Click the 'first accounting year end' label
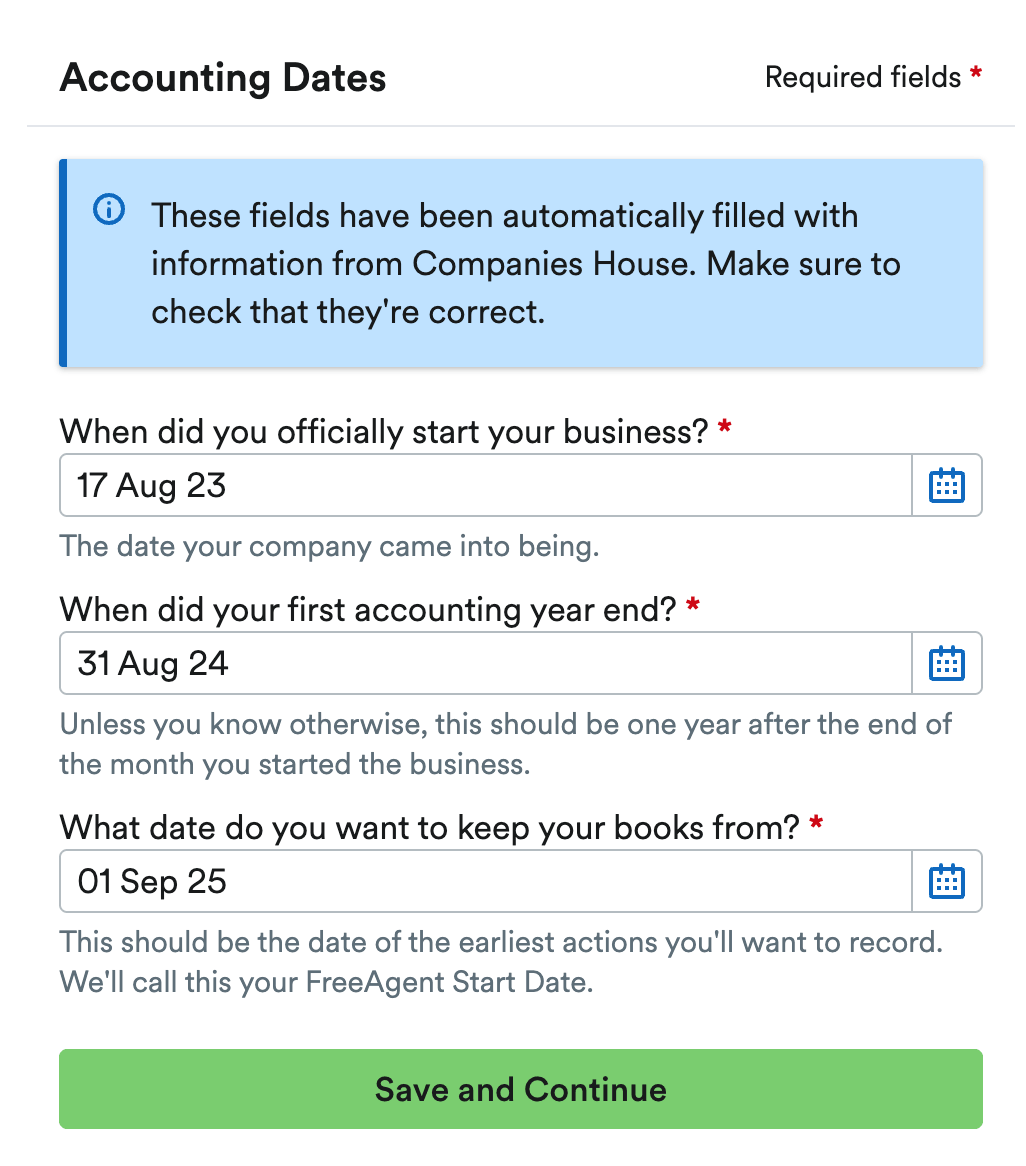 368,609
